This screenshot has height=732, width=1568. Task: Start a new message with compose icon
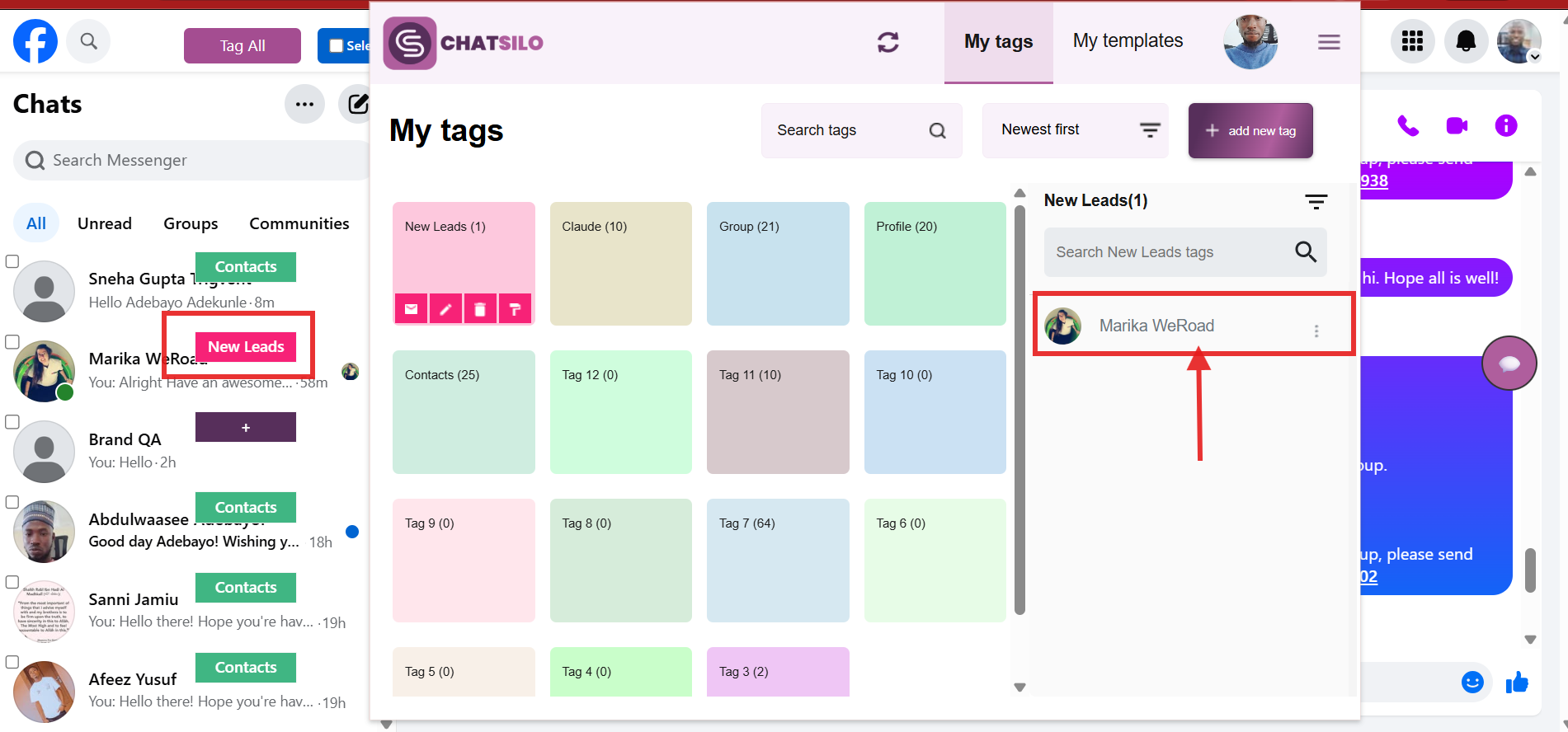click(357, 104)
